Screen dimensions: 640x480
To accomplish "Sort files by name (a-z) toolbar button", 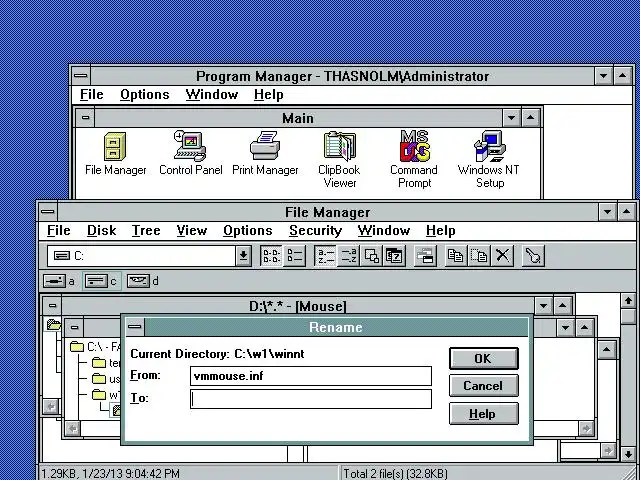I will pos(326,256).
